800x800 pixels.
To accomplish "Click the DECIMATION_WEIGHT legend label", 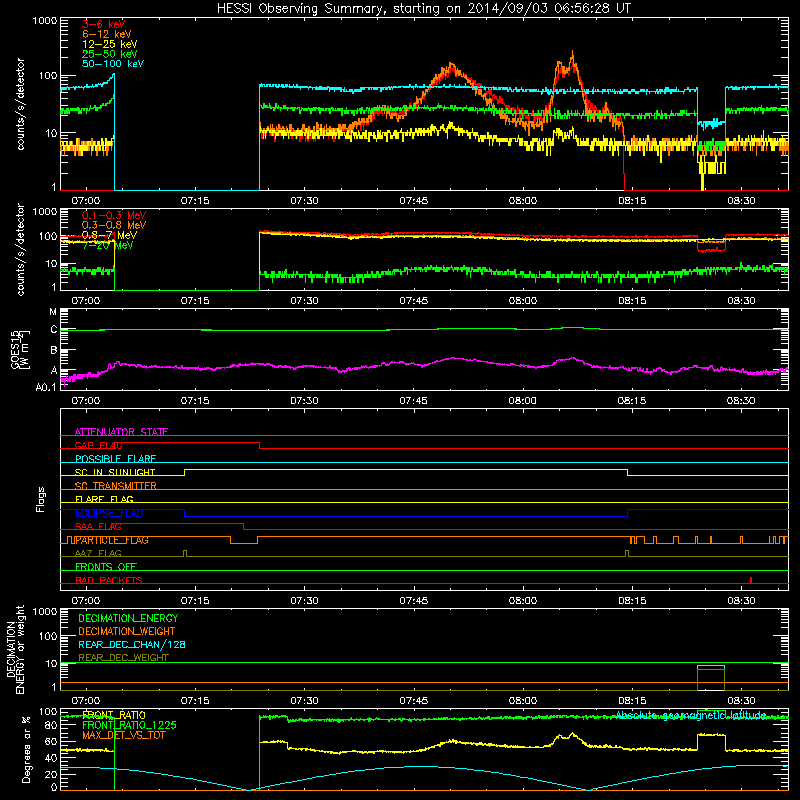I will click(127, 631).
